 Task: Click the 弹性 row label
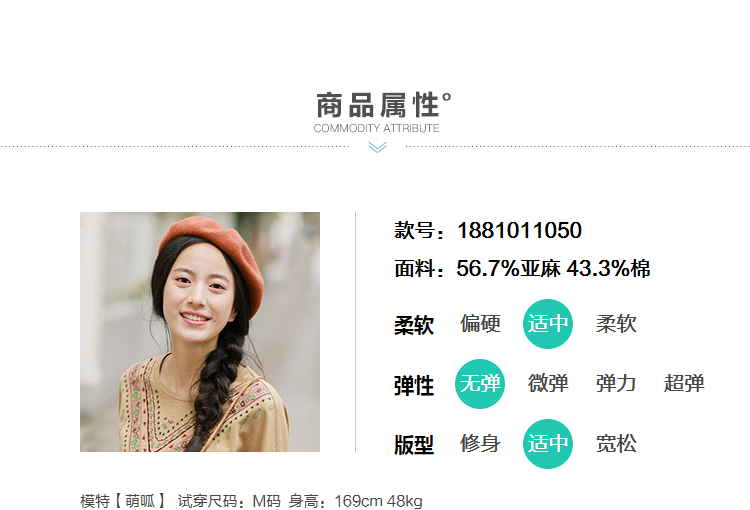tap(414, 386)
